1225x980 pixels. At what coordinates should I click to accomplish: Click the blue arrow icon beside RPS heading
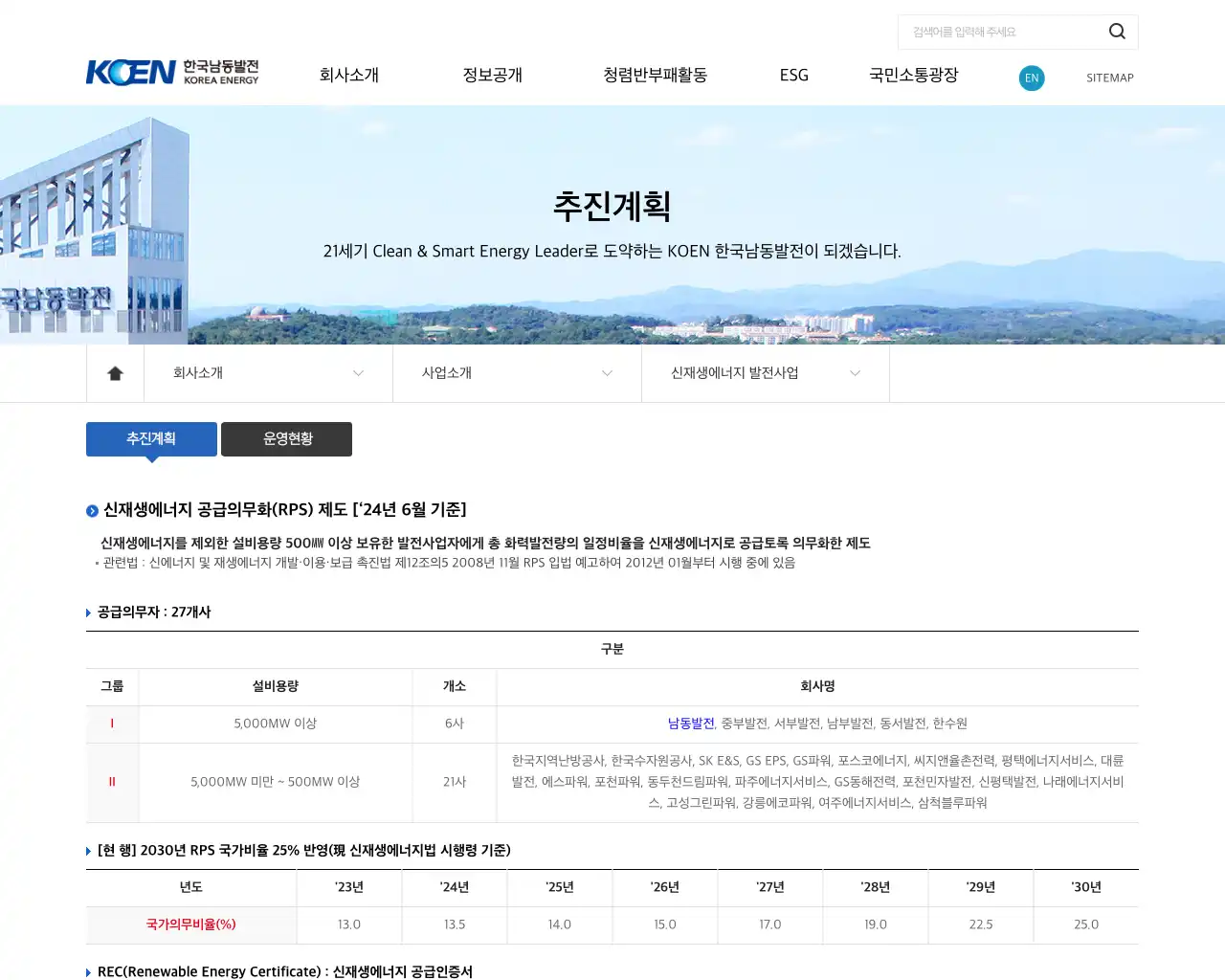tap(91, 510)
